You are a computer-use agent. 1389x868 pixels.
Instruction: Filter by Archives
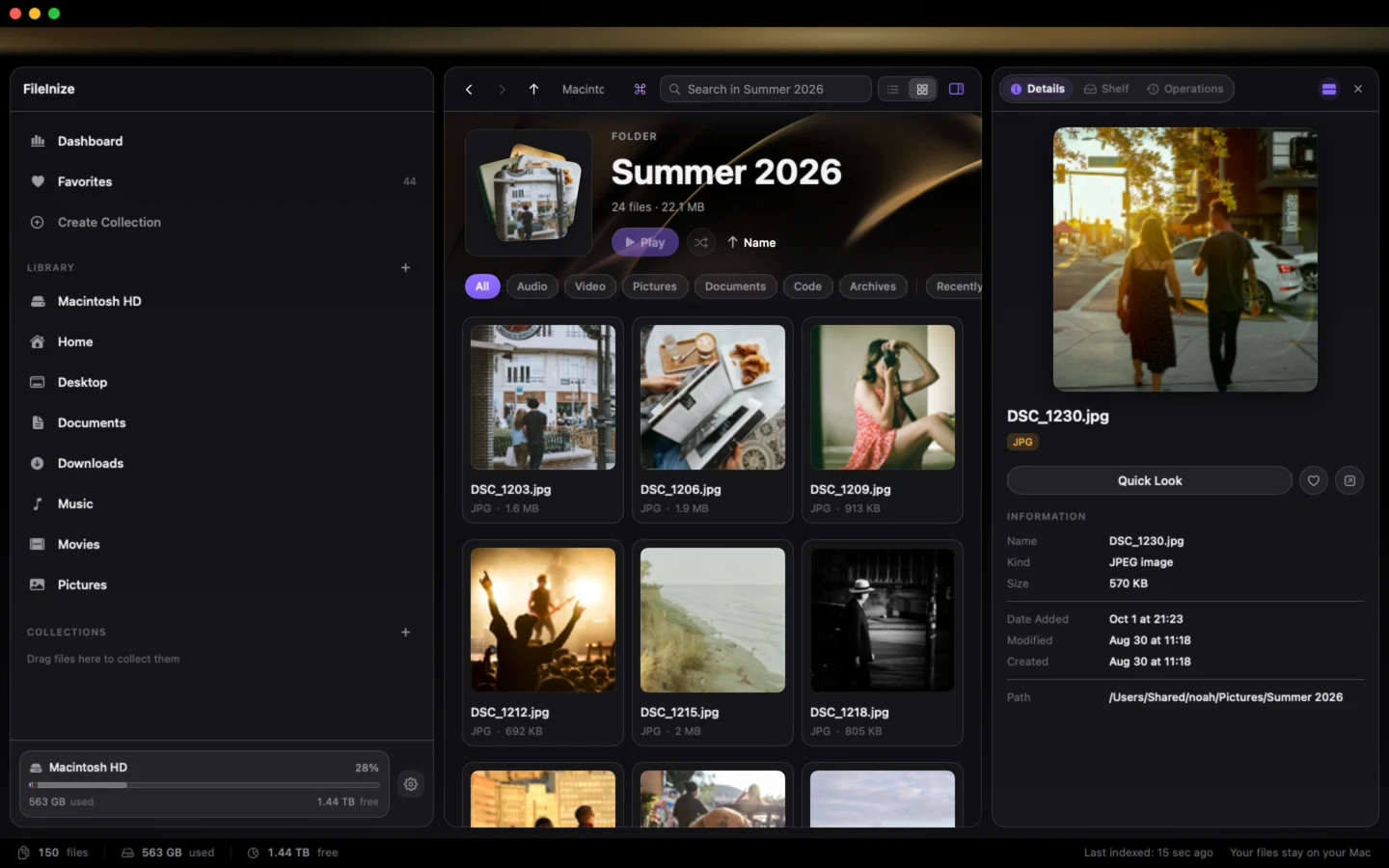coord(873,286)
